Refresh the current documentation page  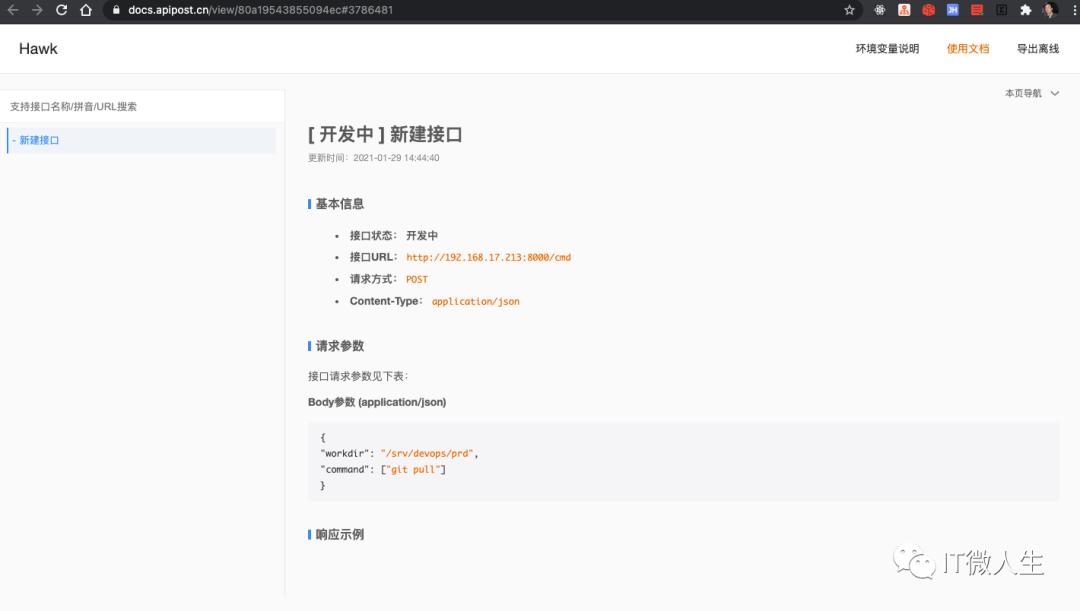click(x=63, y=11)
